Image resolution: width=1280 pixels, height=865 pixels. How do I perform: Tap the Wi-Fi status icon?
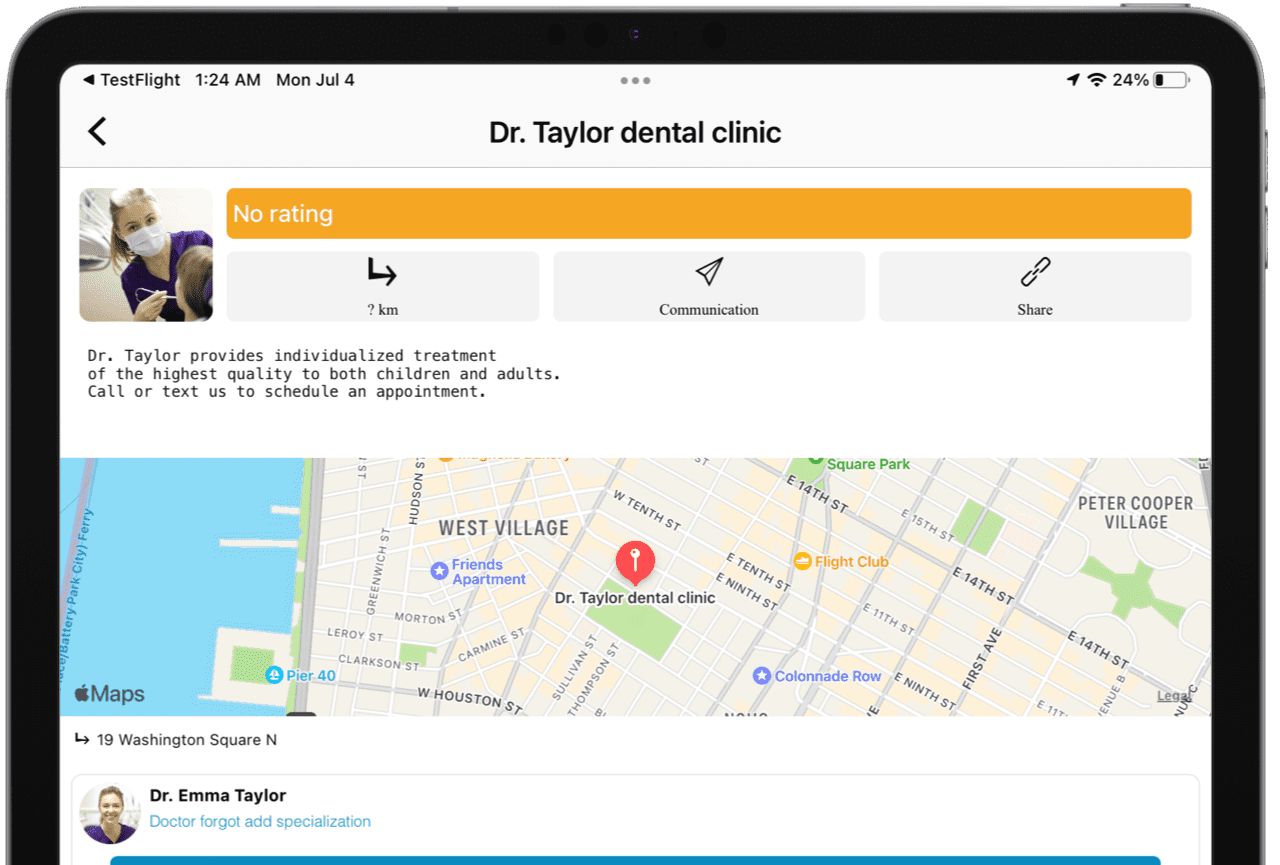click(x=1097, y=80)
